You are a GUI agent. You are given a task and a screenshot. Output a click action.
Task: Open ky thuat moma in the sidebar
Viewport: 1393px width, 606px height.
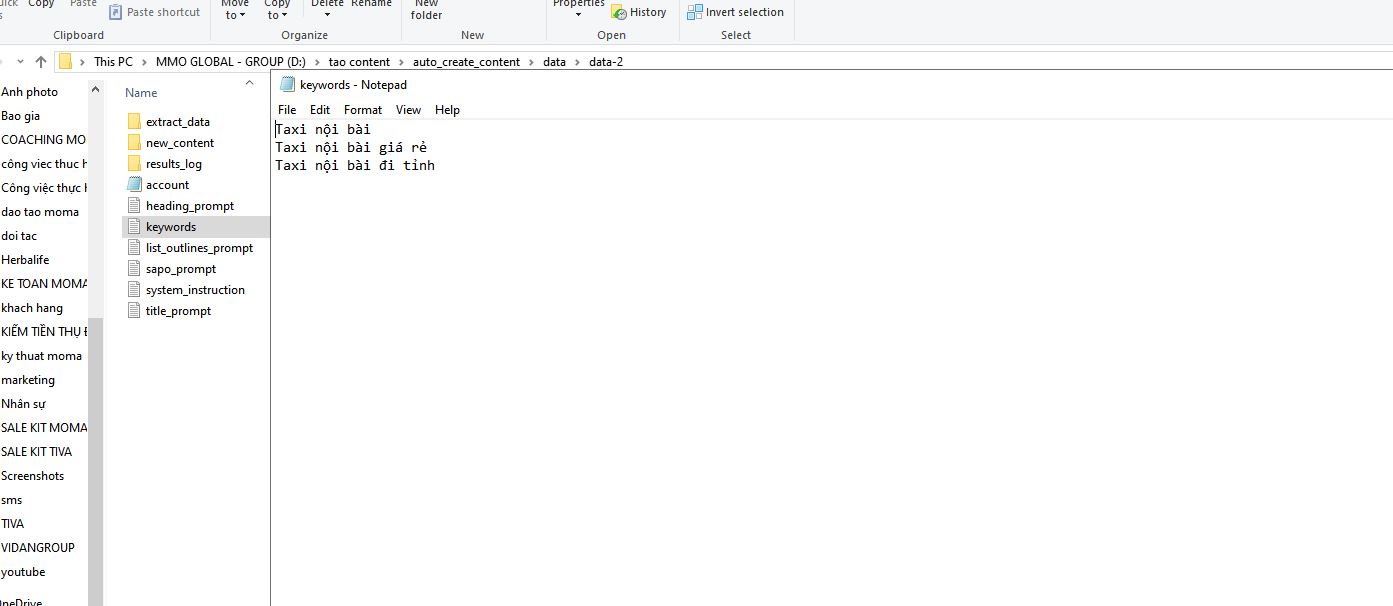[42, 356]
